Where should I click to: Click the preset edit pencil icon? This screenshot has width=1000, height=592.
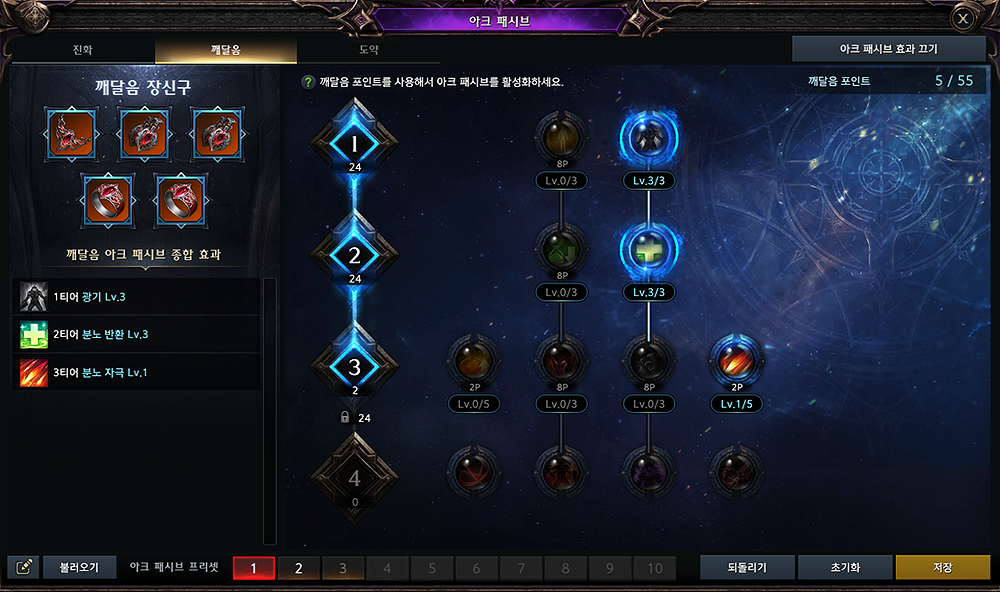tap(24, 567)
